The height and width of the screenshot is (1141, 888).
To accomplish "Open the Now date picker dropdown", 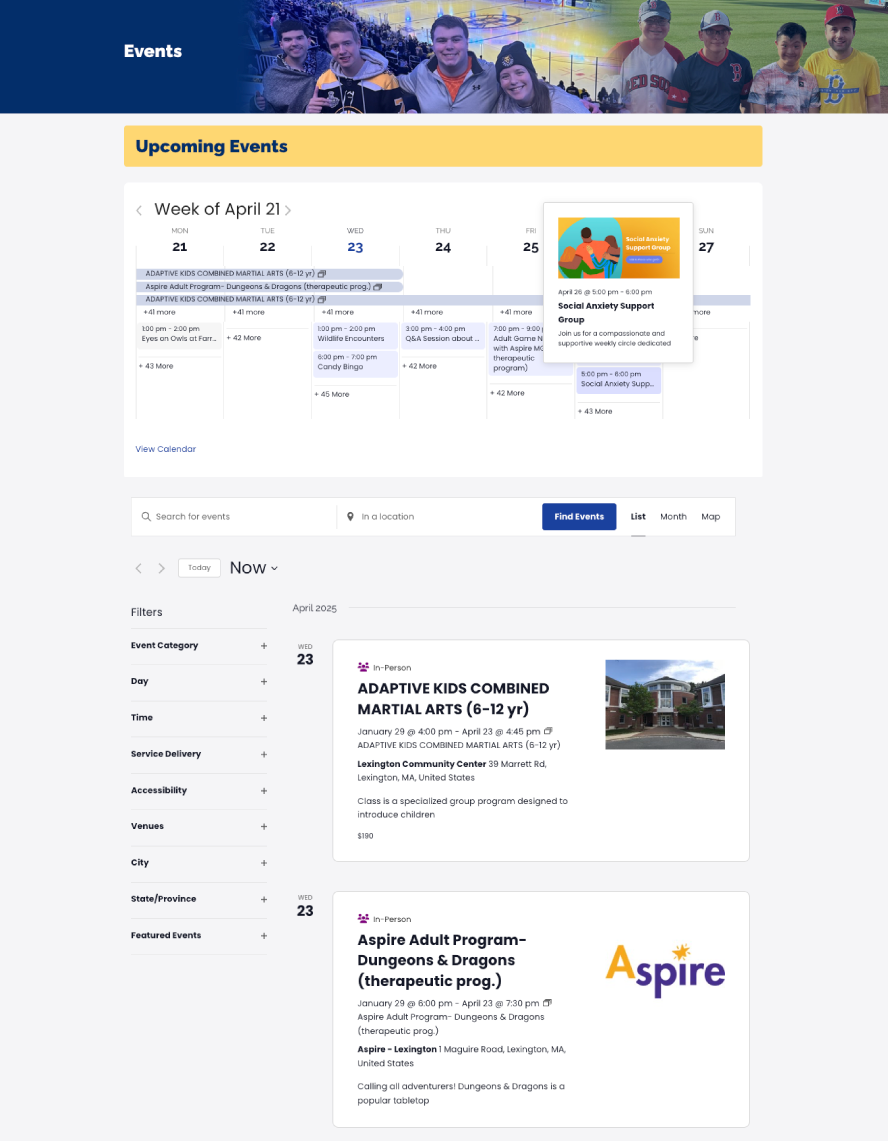I will 253,568.
